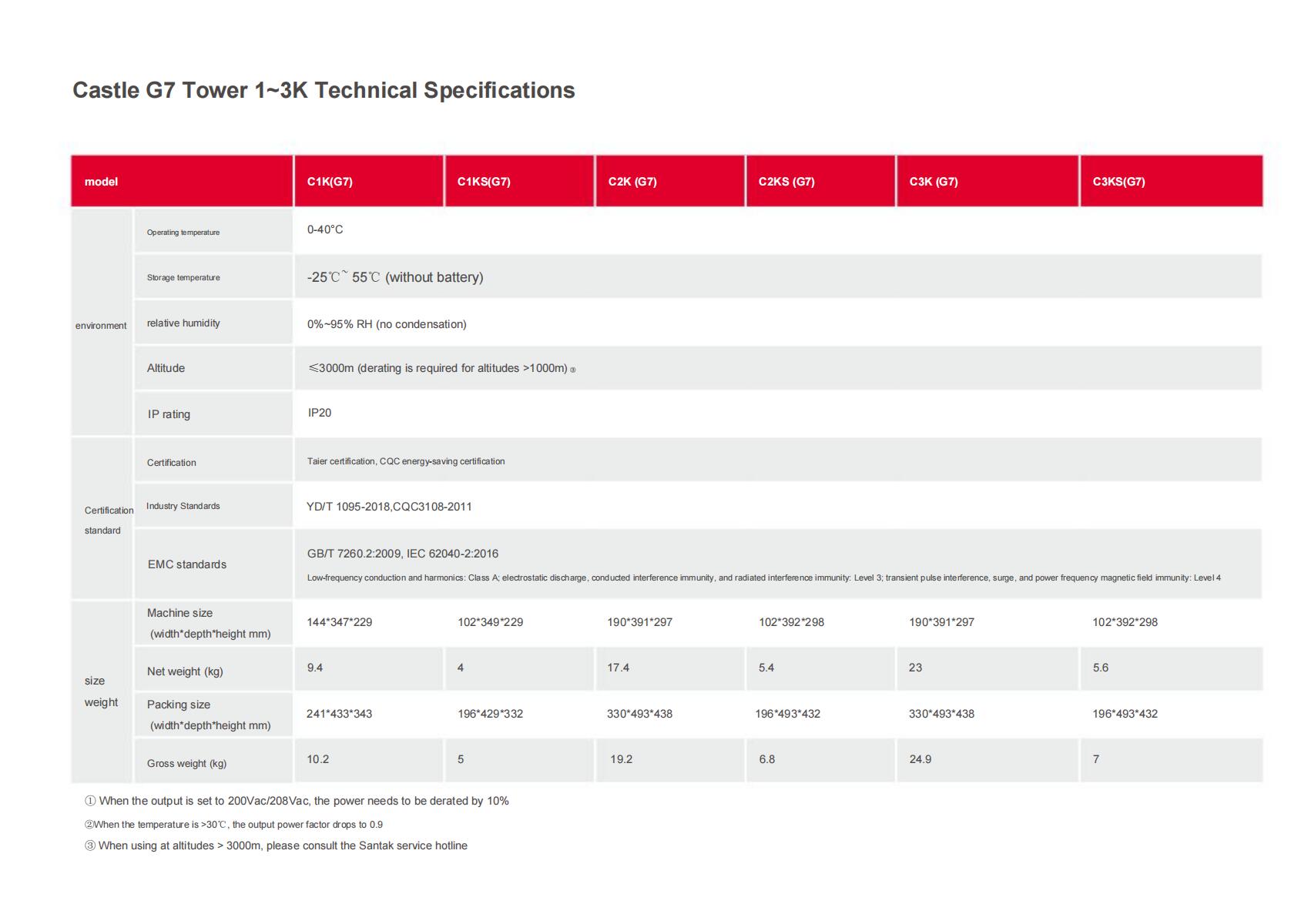Click the page title Castle G7 Tower heading
Image resolution: width=1301 pixels, height=924 pixels.
click(x=324, y=90)
